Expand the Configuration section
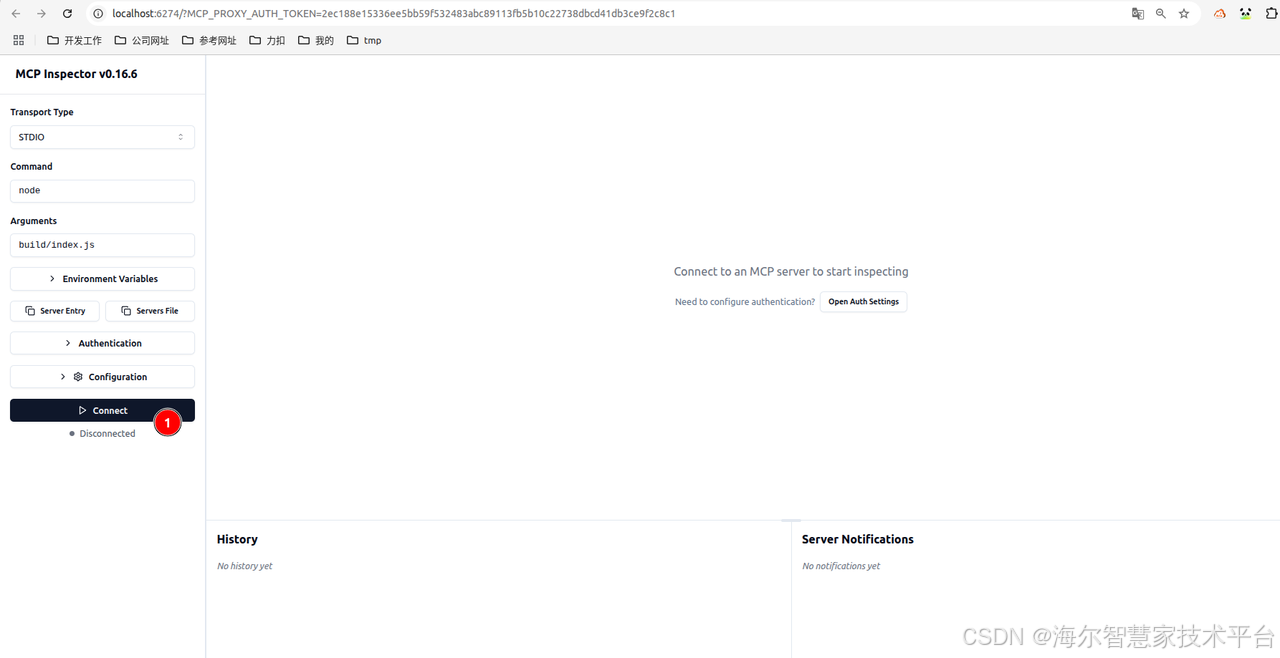 102,377
